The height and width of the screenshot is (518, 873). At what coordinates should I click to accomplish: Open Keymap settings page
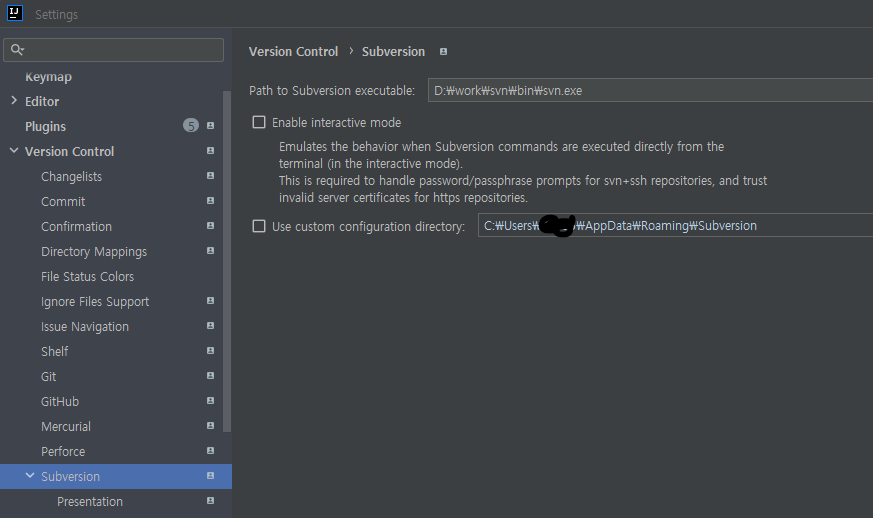(48, 77)
